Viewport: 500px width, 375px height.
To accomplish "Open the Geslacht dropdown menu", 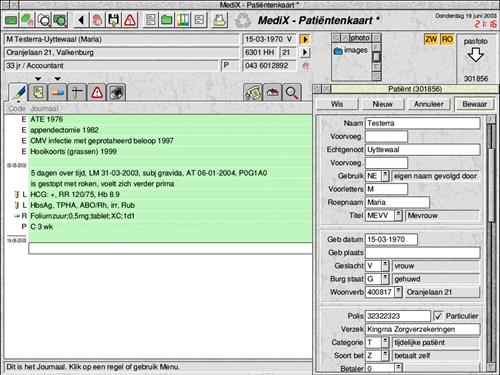I will click(x=385, y=266).
